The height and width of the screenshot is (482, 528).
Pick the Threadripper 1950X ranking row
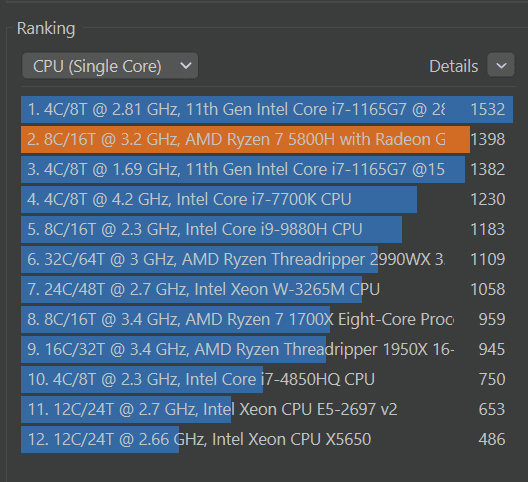[267, 349]
